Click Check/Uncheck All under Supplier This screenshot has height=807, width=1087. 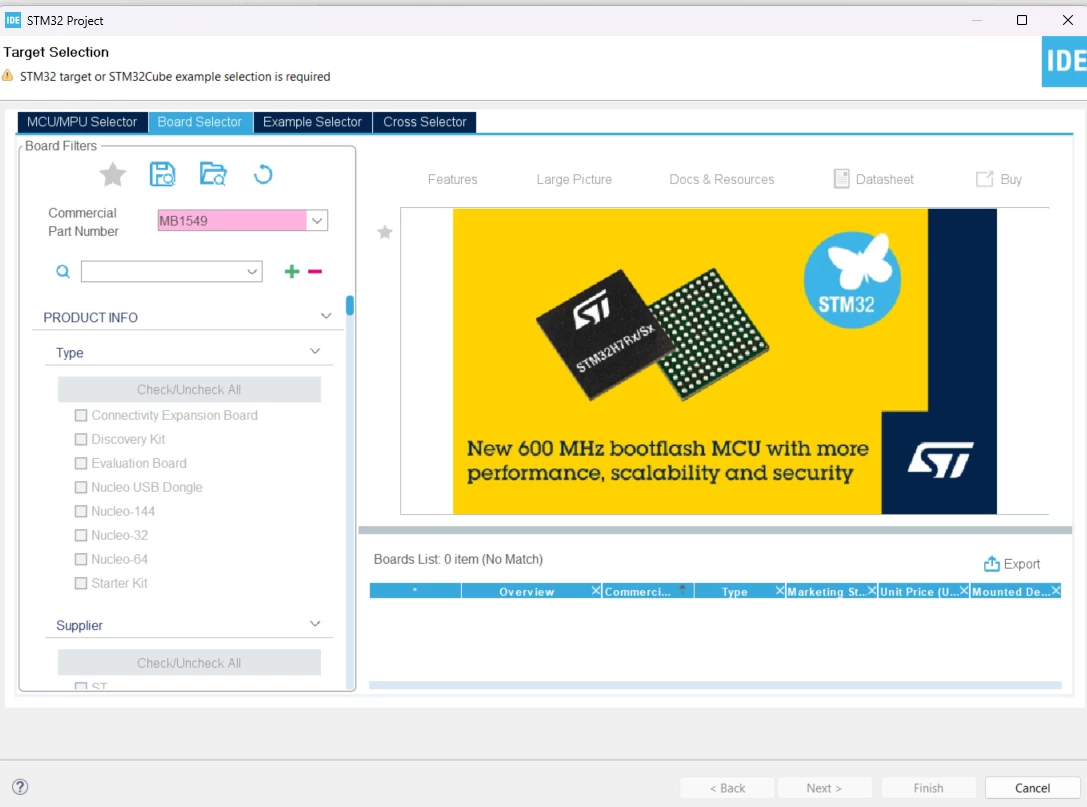(189, 663)
